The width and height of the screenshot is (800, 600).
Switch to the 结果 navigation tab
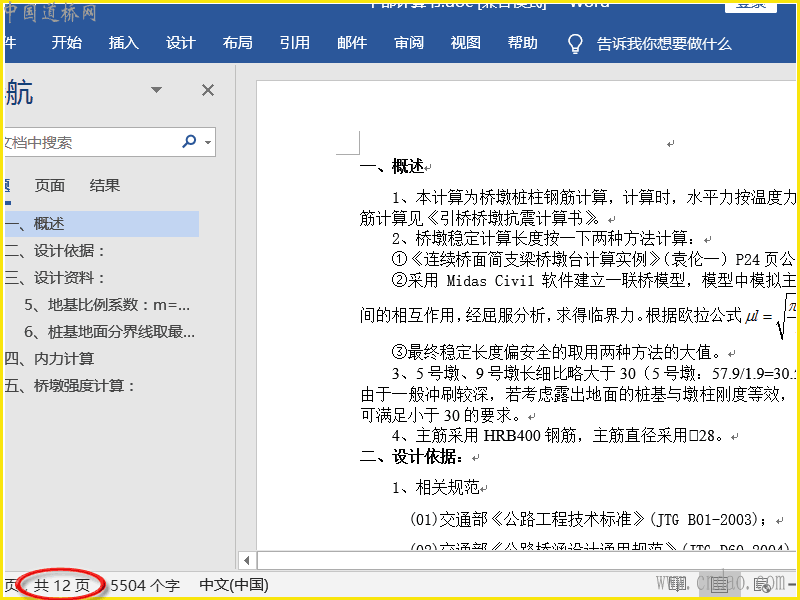(x=105, y=185)
